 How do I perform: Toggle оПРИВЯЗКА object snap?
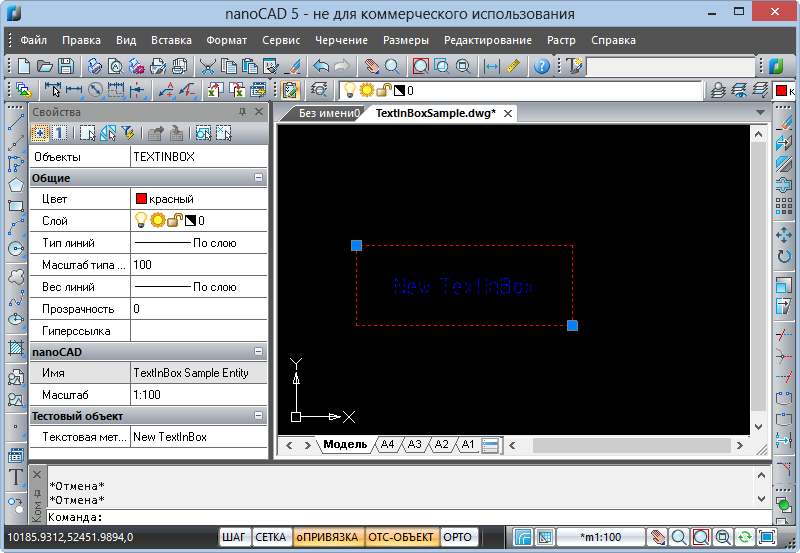click(328, 537)
